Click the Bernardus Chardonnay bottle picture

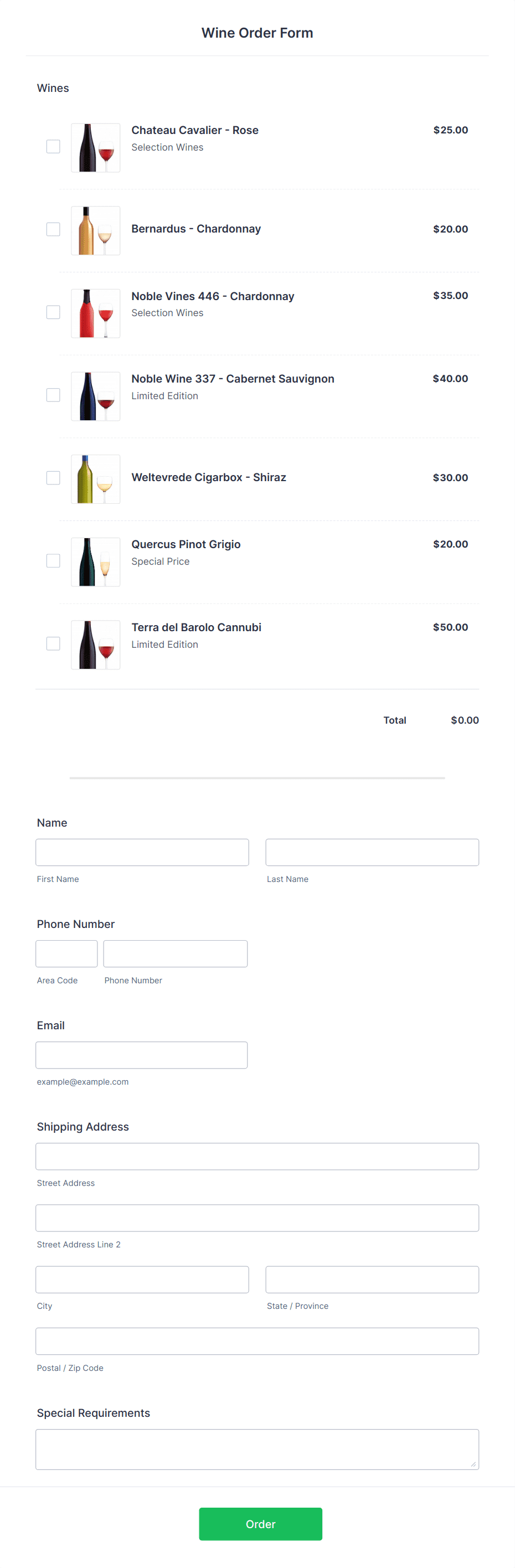95,229
